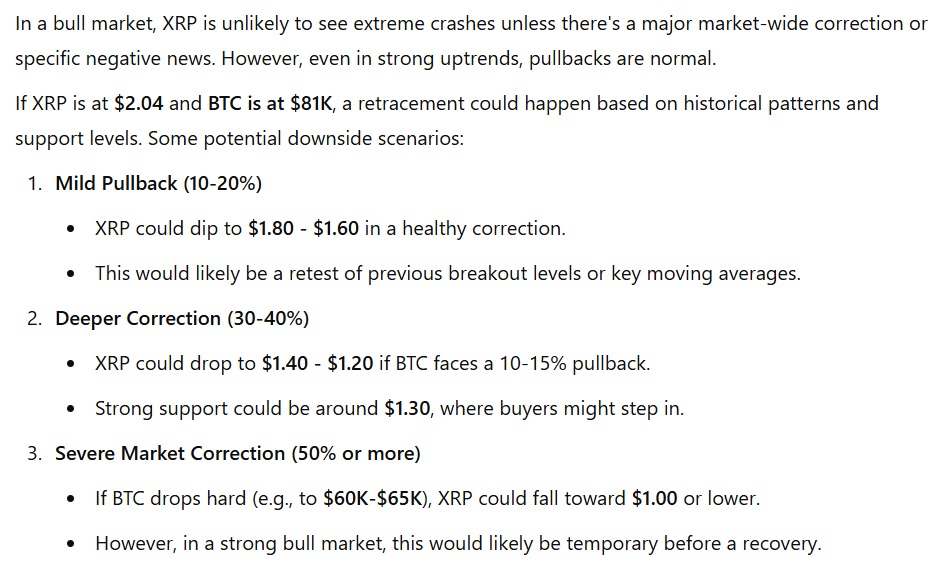
Task: Click the bold $2.04 XRP price
Action: tap(138, 103)
